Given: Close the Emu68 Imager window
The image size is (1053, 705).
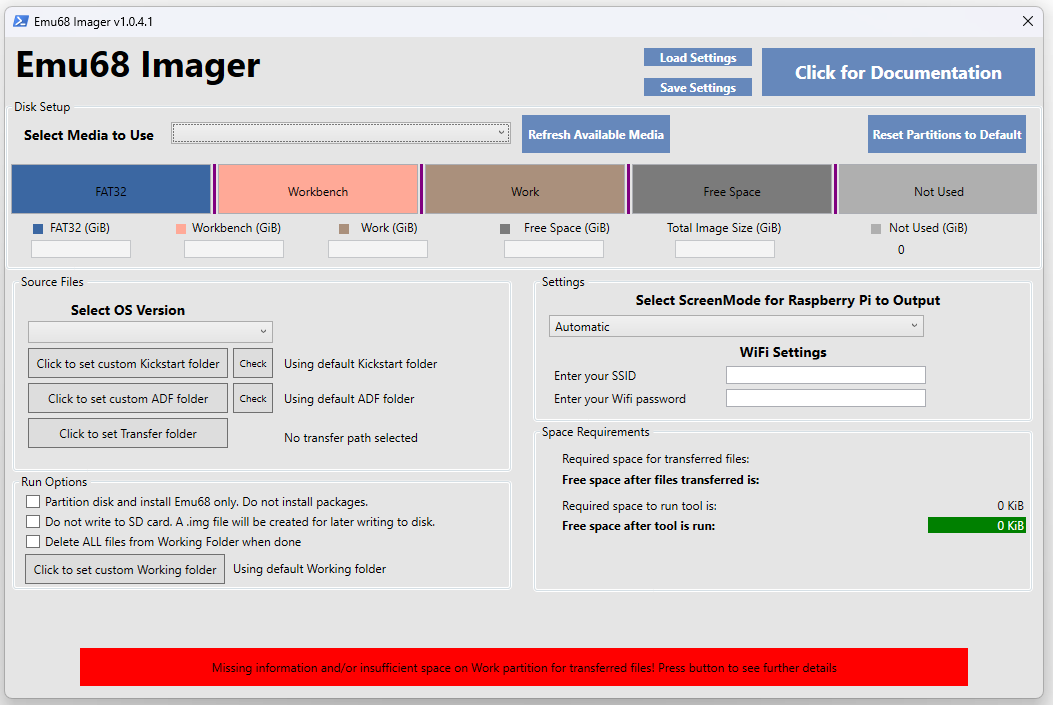Looking at the screenshot, I should pyautogui.click(x=1027, y=21).
